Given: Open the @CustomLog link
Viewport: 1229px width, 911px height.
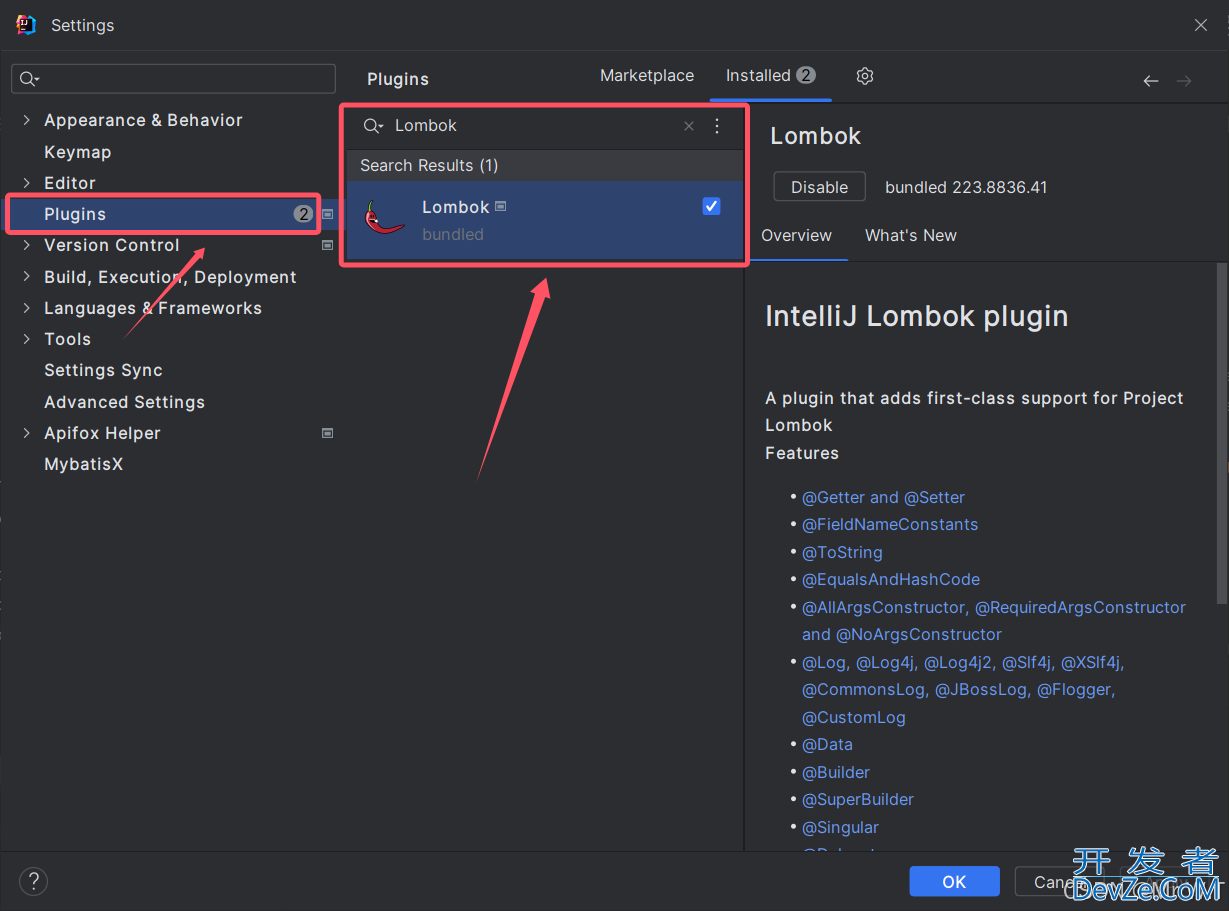Looking at the screenshot, I should (x=854, y=717).
